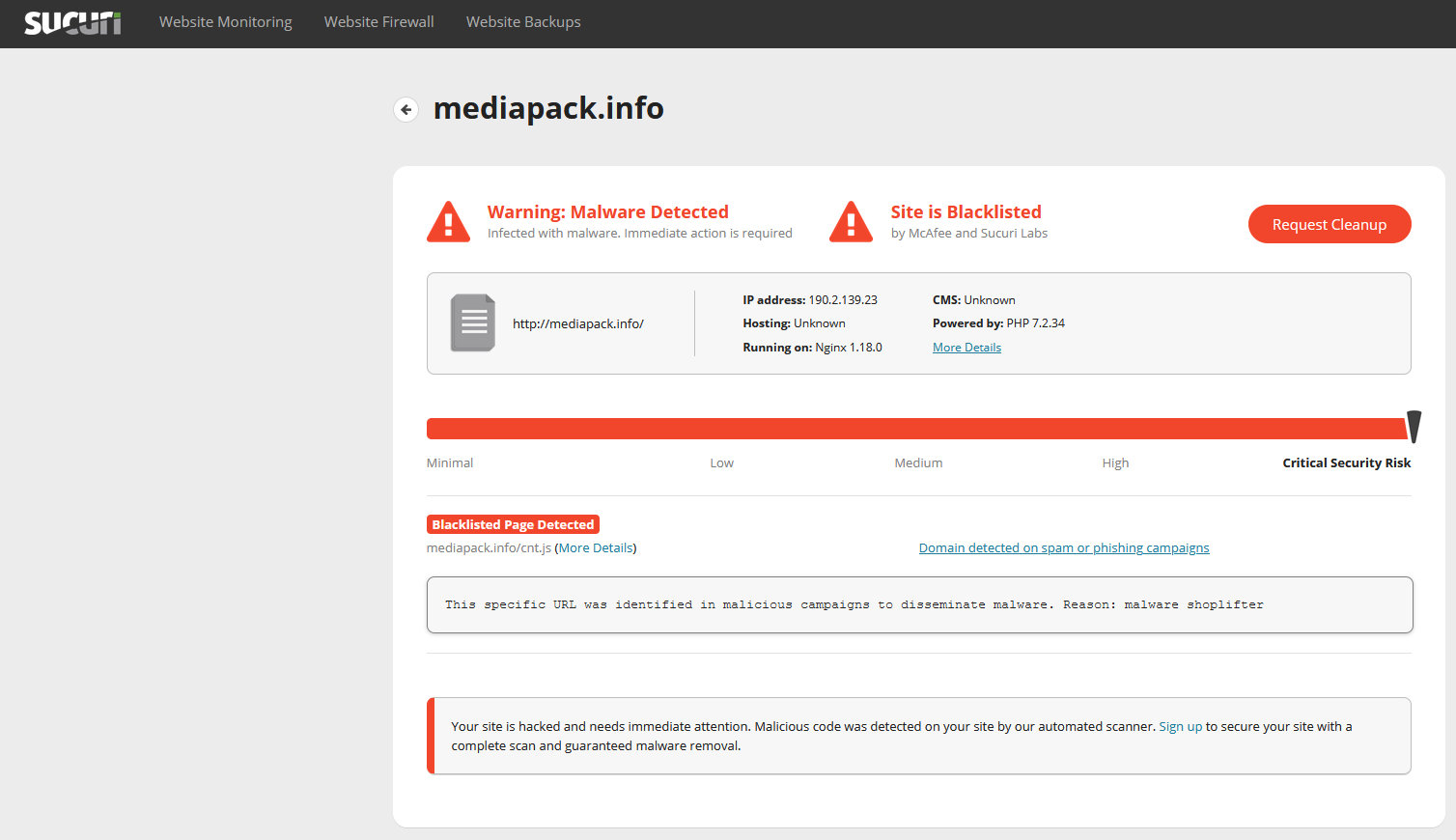Image resolution: width=1456 pixels, height=840 pixels.
Task: Click the Sucuri logo
Action: point(72,22)
